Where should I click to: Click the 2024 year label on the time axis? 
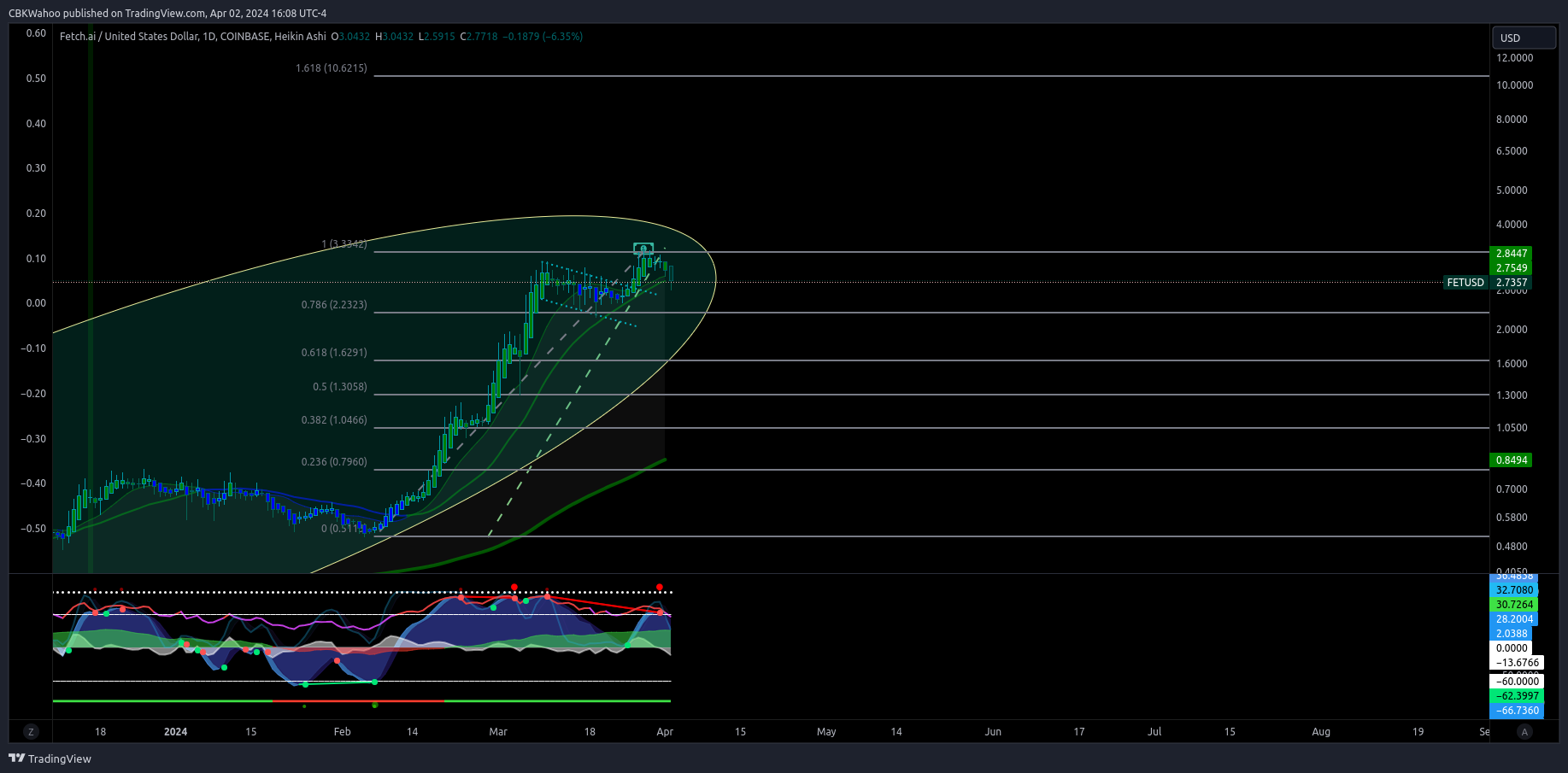pos(175,732)
